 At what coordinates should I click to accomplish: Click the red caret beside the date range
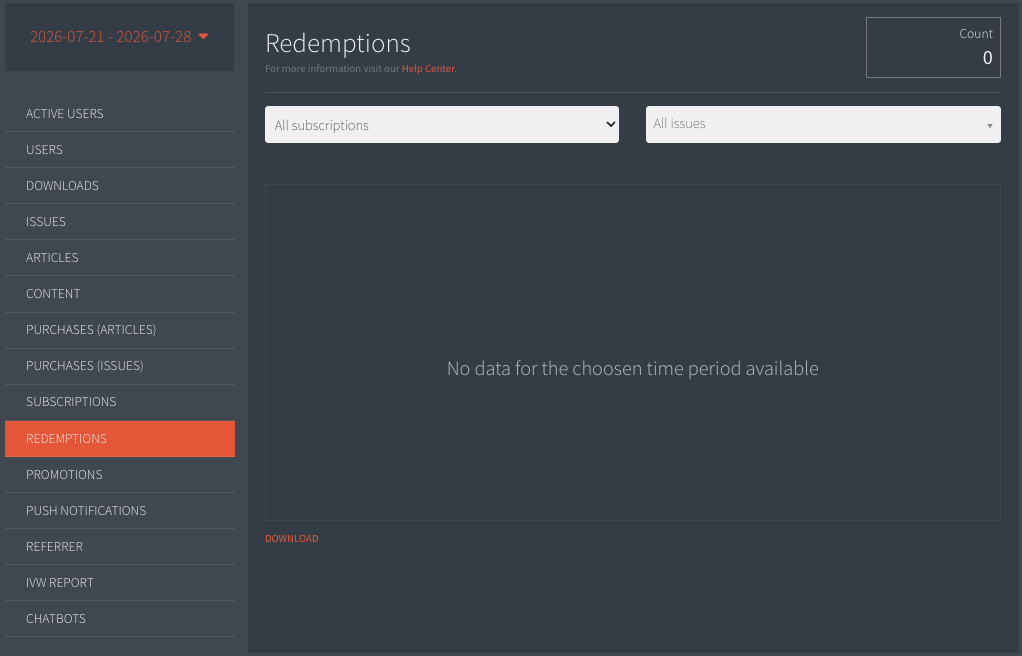[203, 37]
